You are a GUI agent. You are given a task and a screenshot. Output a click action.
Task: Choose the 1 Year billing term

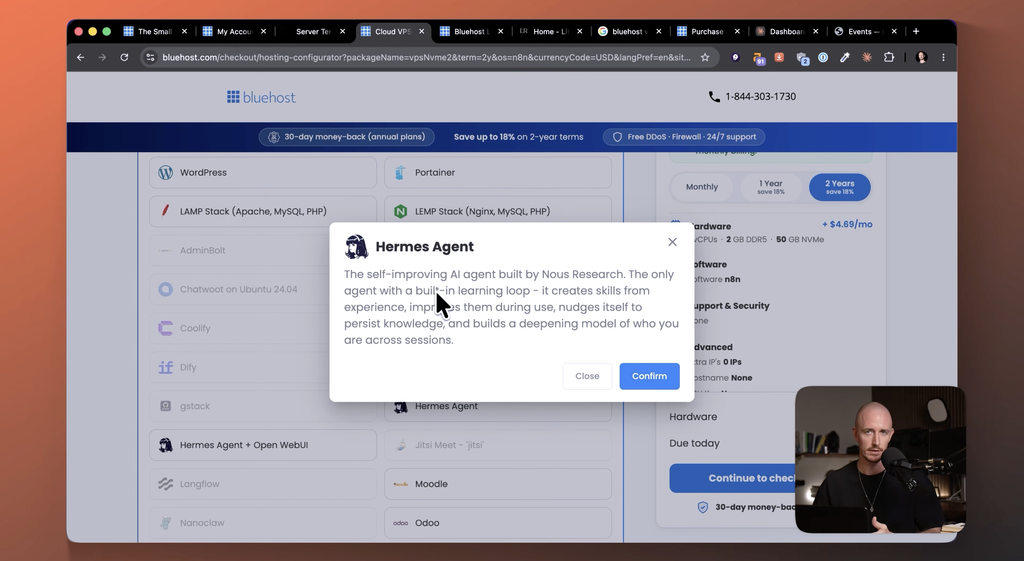tap(771, 187)
